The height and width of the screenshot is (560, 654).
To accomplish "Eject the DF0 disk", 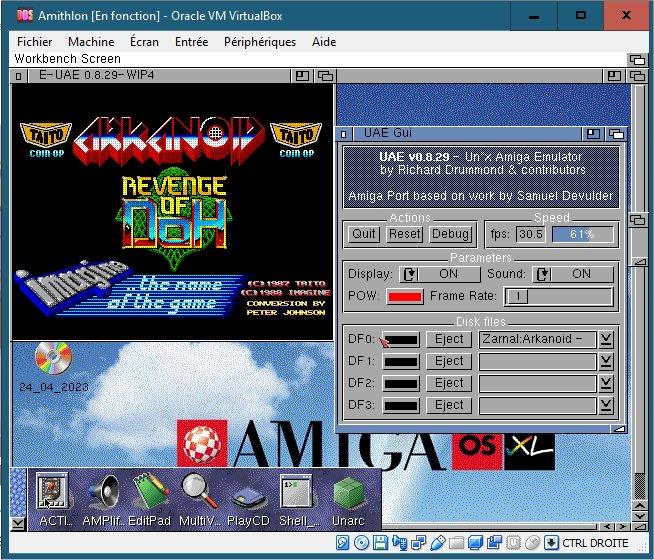I will point(449,339).
